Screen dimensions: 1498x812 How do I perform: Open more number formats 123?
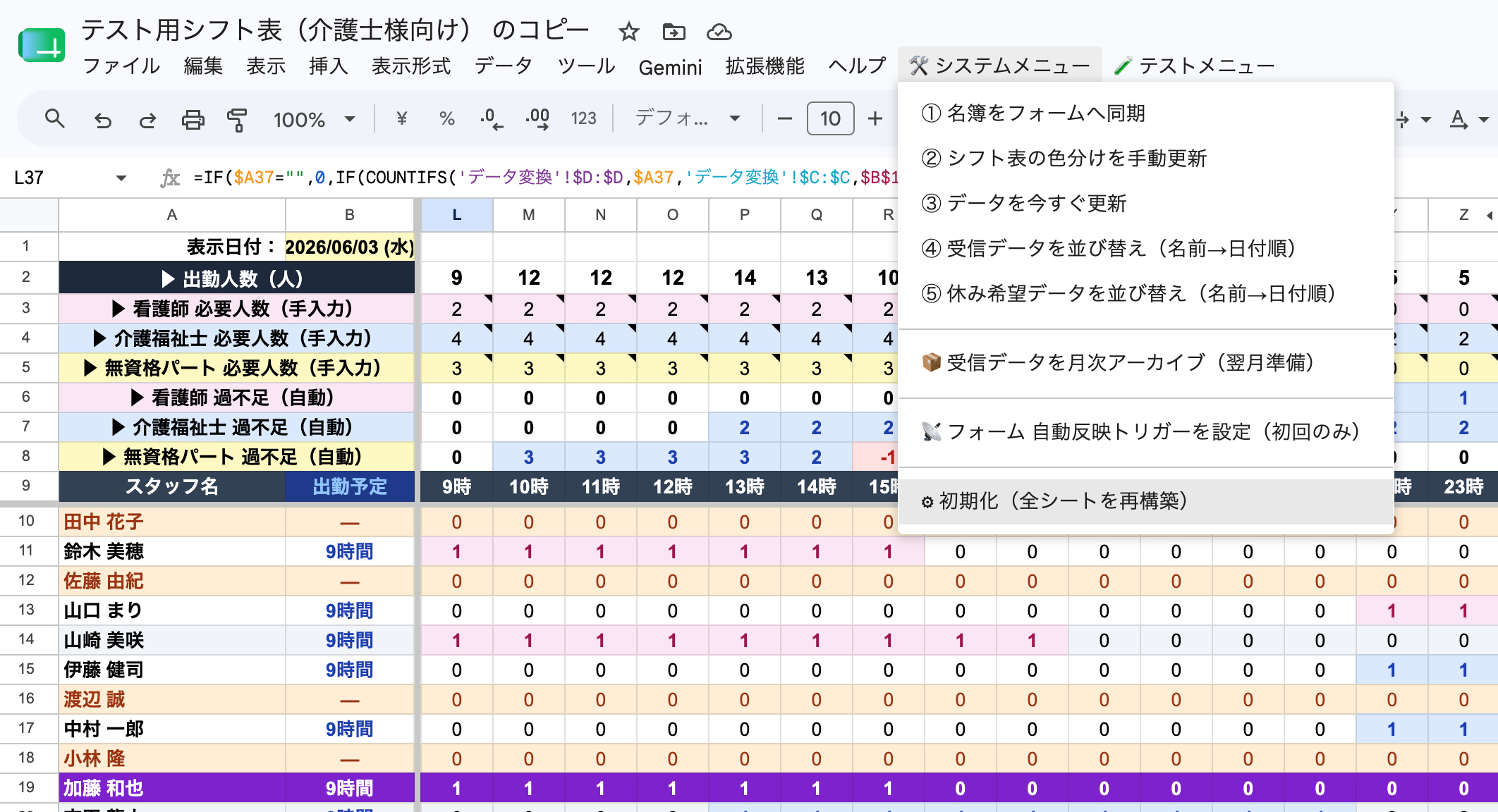tap(583, 118)
